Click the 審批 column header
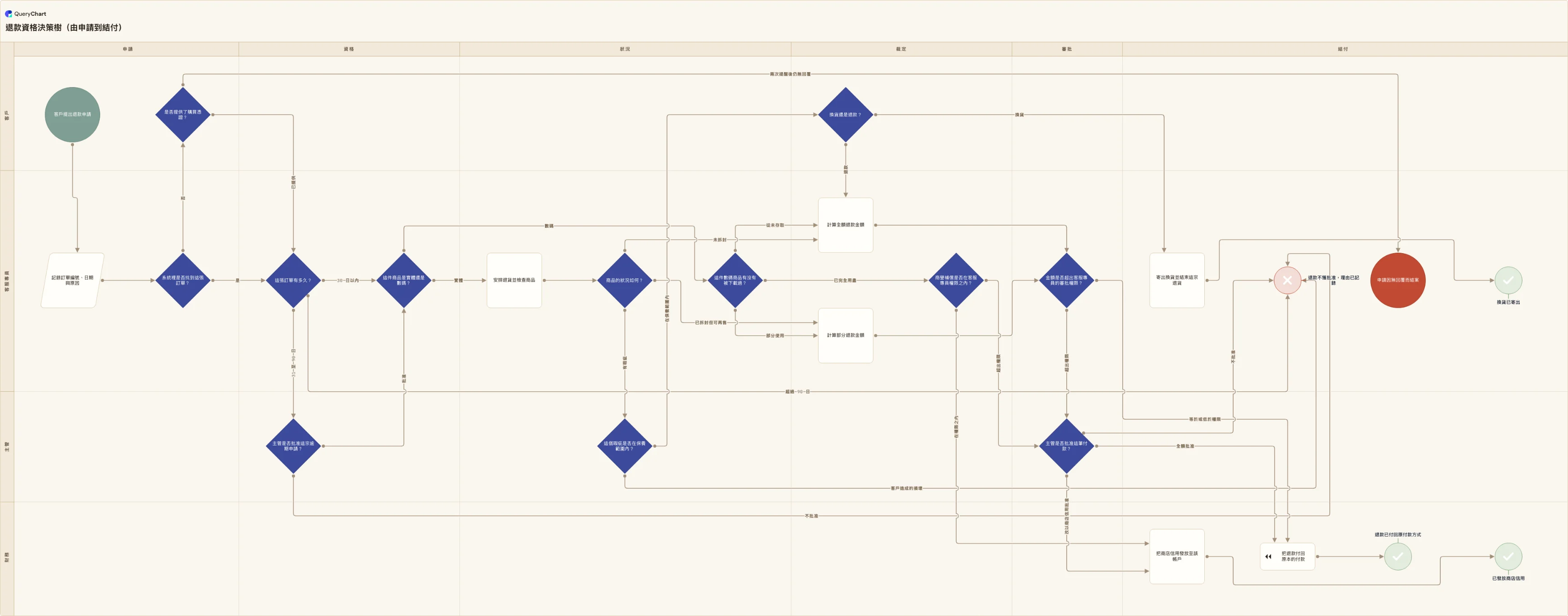The image size is (1568, 616). [x=1067, y=49]
